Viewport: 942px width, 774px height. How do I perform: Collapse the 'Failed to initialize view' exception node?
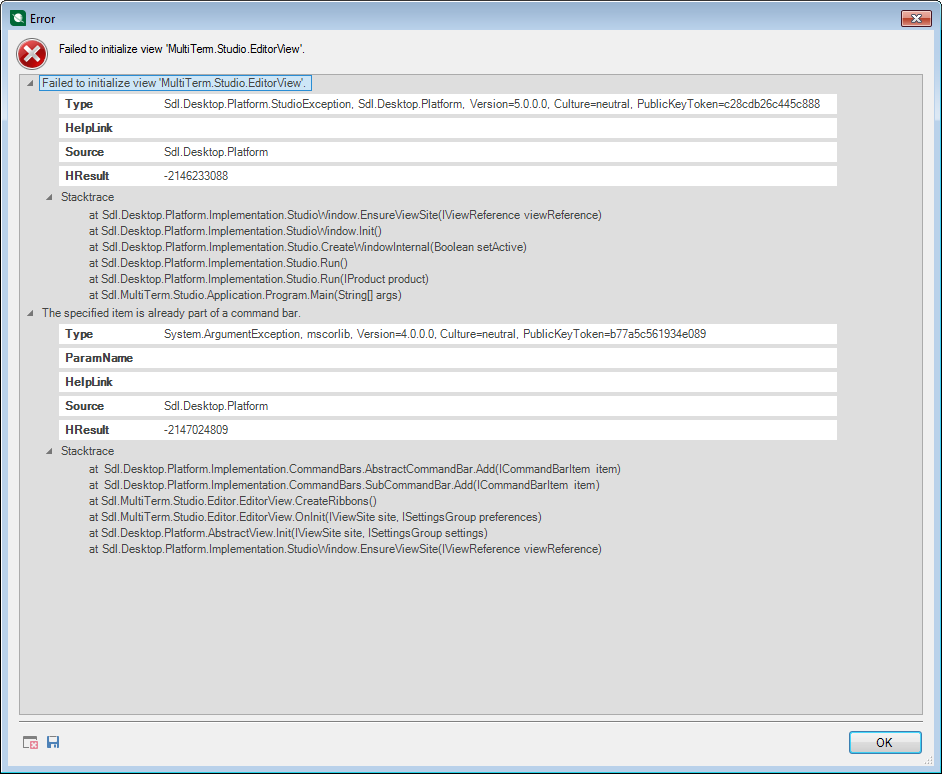31,83
